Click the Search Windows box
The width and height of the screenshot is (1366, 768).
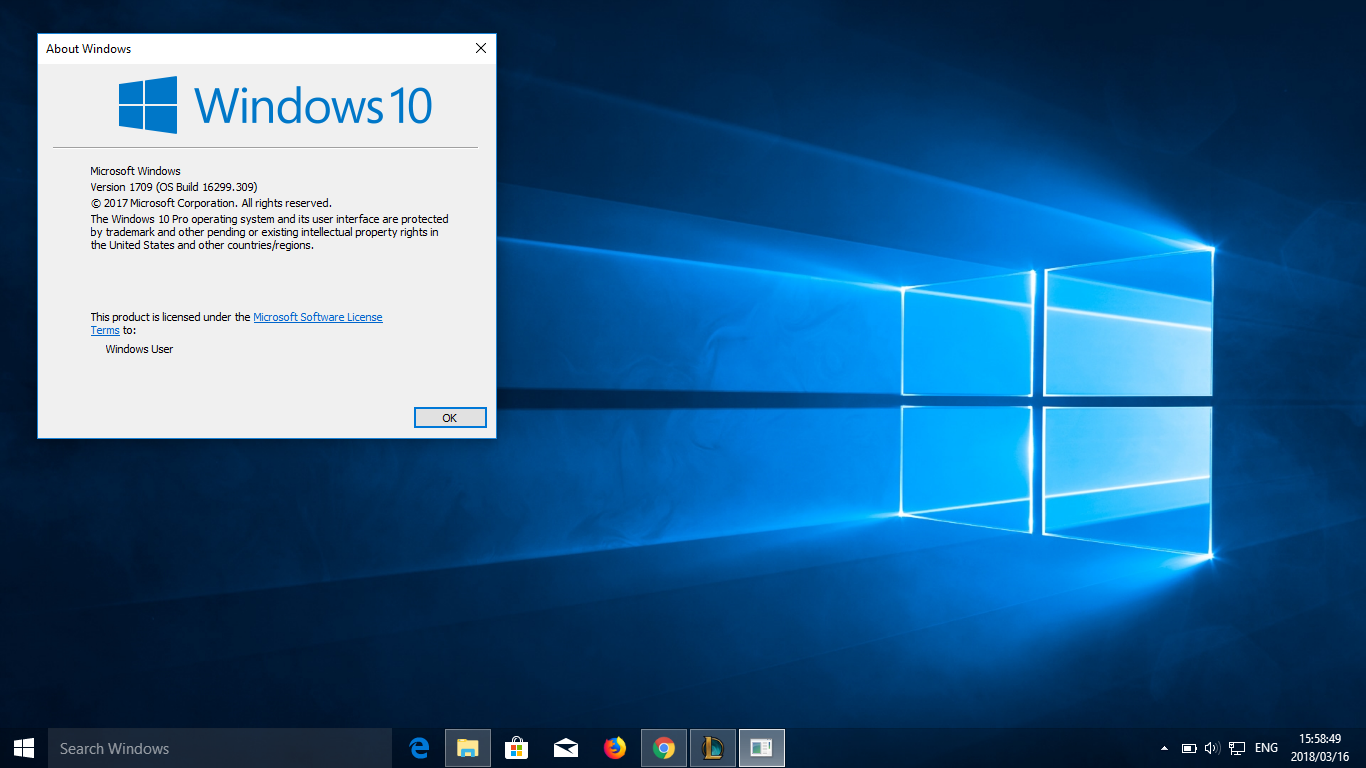click(220, 748)
